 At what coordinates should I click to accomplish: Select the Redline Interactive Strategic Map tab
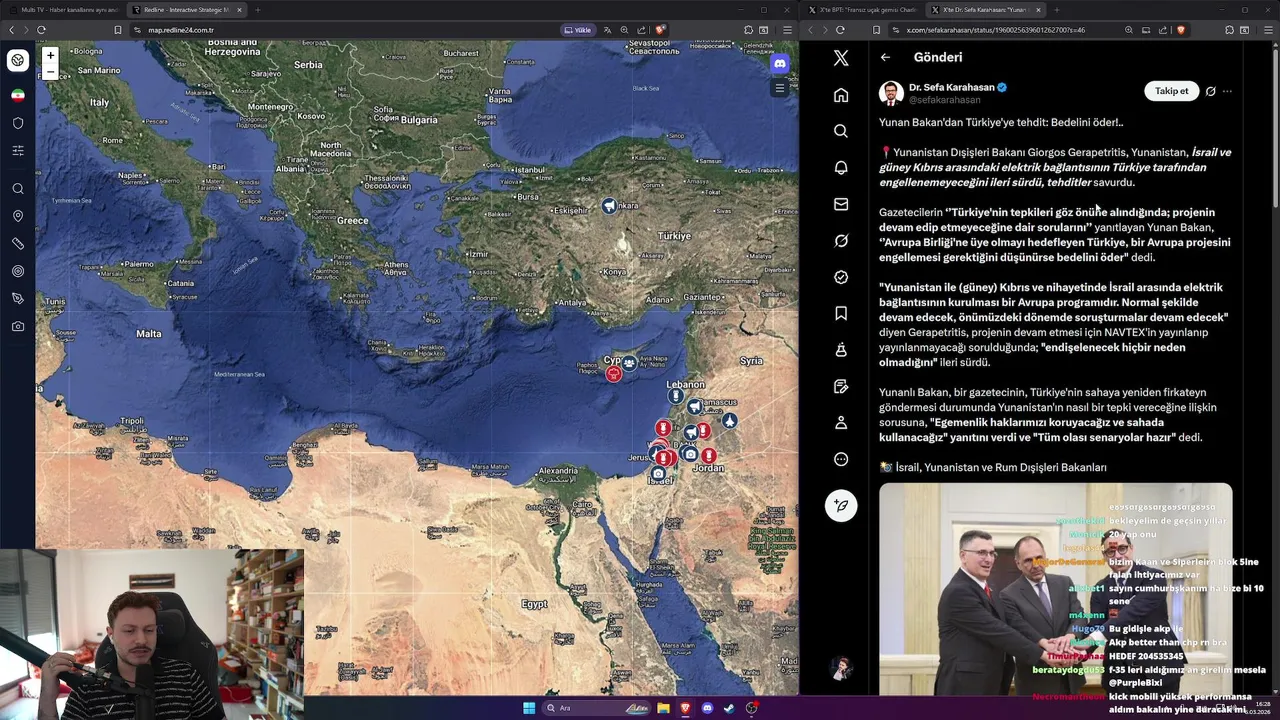coord(186,10)
